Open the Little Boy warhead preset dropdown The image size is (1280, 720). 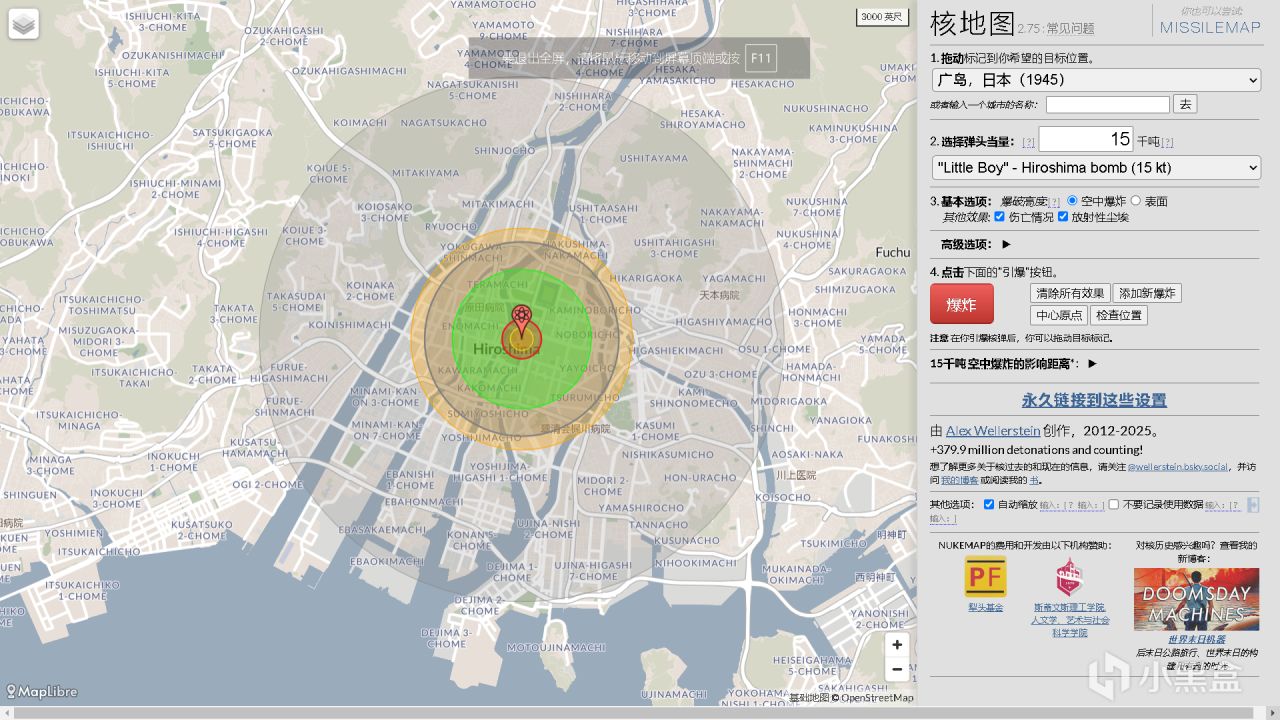(x=1096, y=168)
